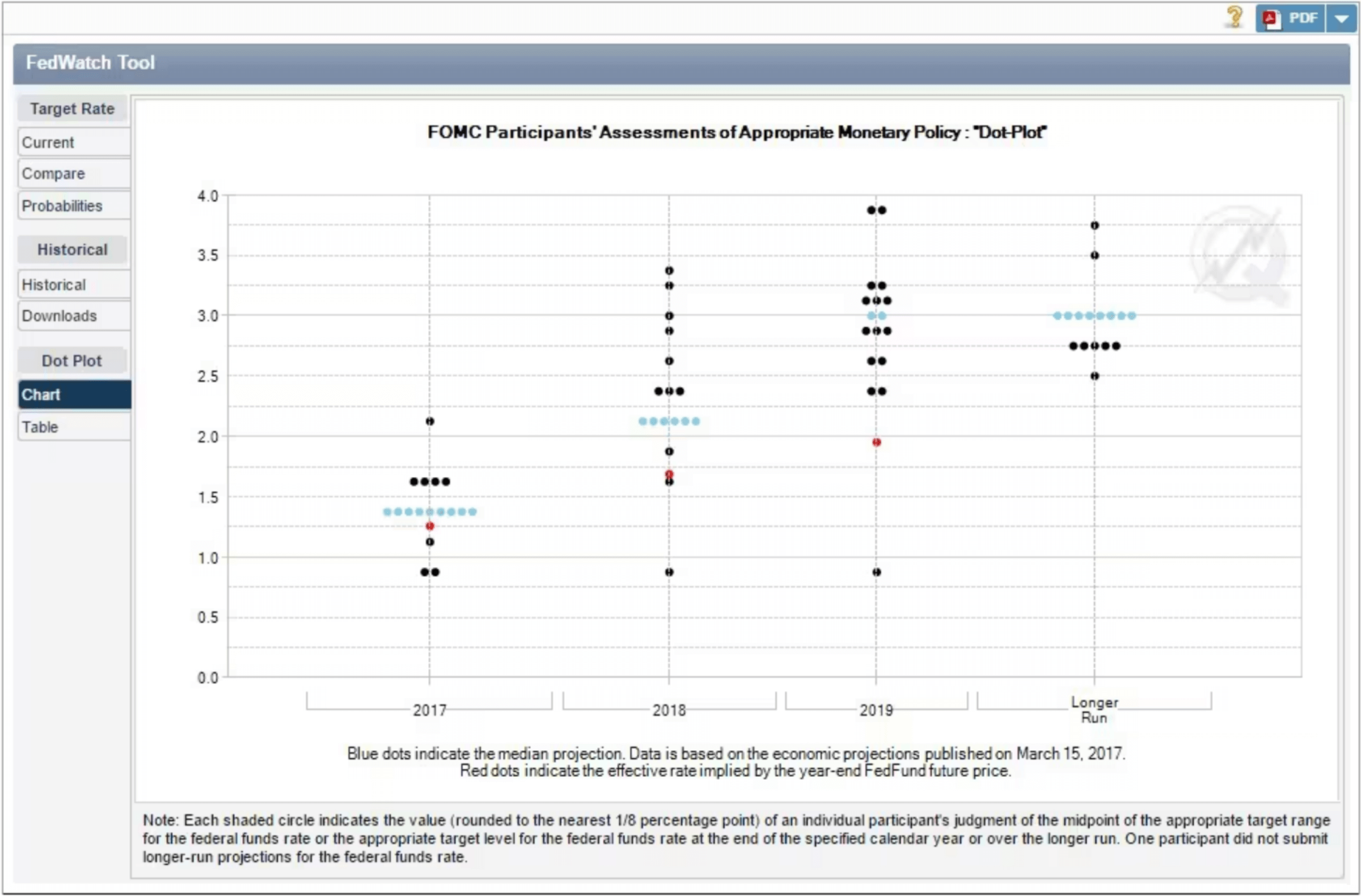This screenshot has width=1361, height=896.
Task: Open the Downloads section
Action: (x=73, y=316)
